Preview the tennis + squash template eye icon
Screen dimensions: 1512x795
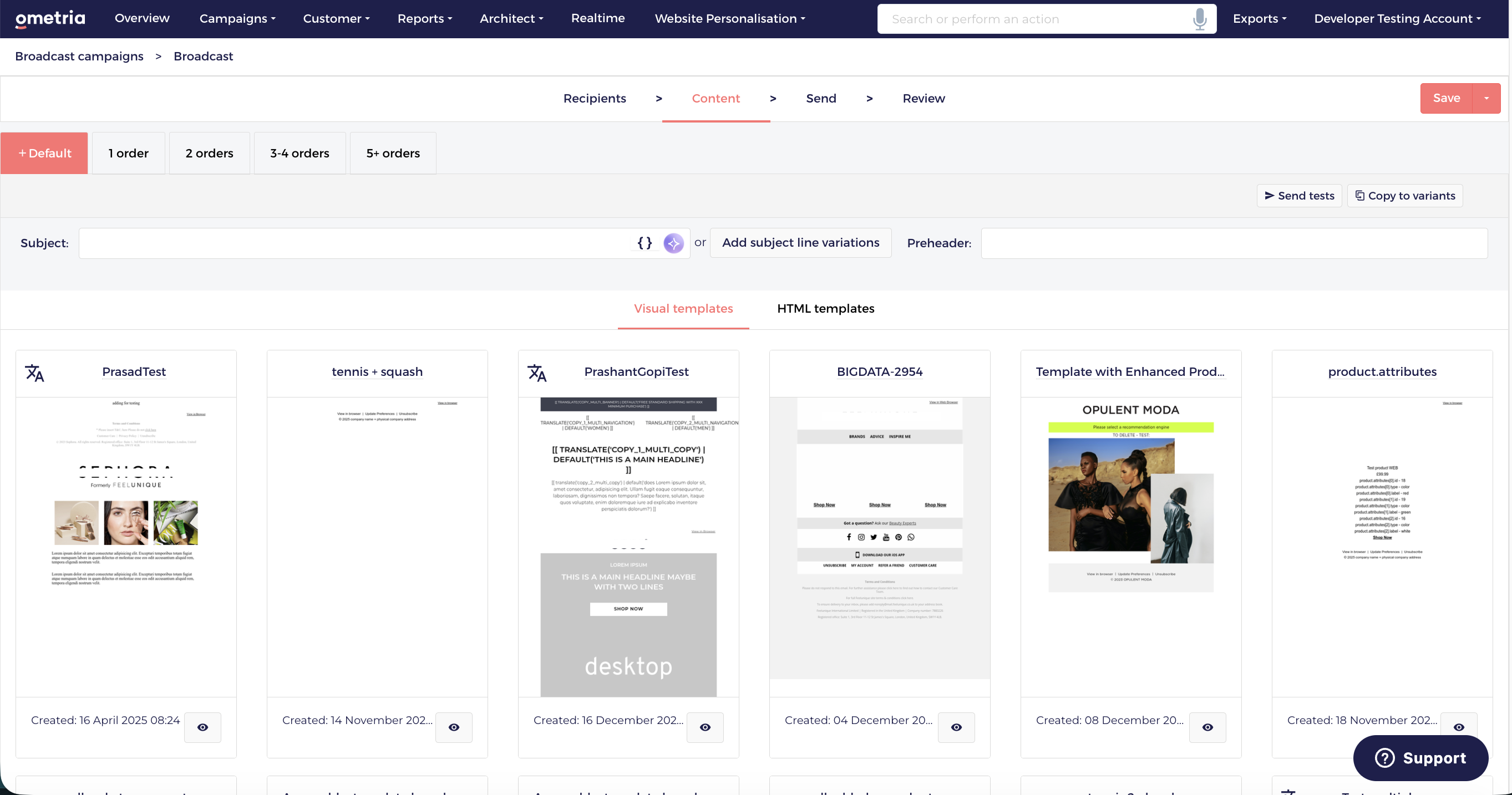pyautogui.click(x=454, y=727)
